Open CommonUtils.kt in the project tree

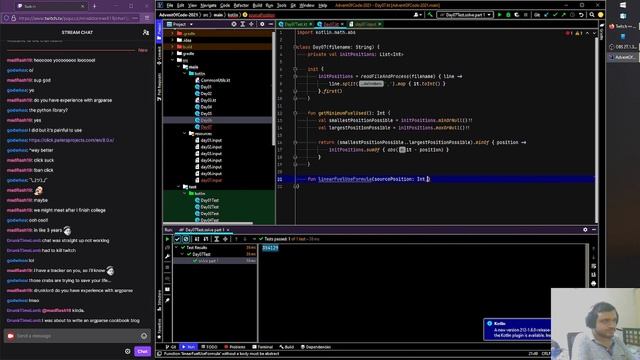[x=212, y=80]
